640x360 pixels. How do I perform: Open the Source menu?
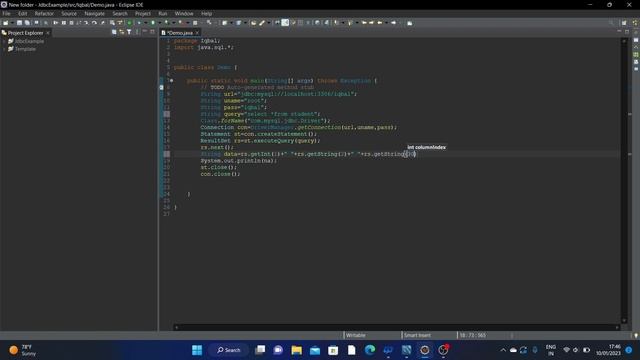69,13
